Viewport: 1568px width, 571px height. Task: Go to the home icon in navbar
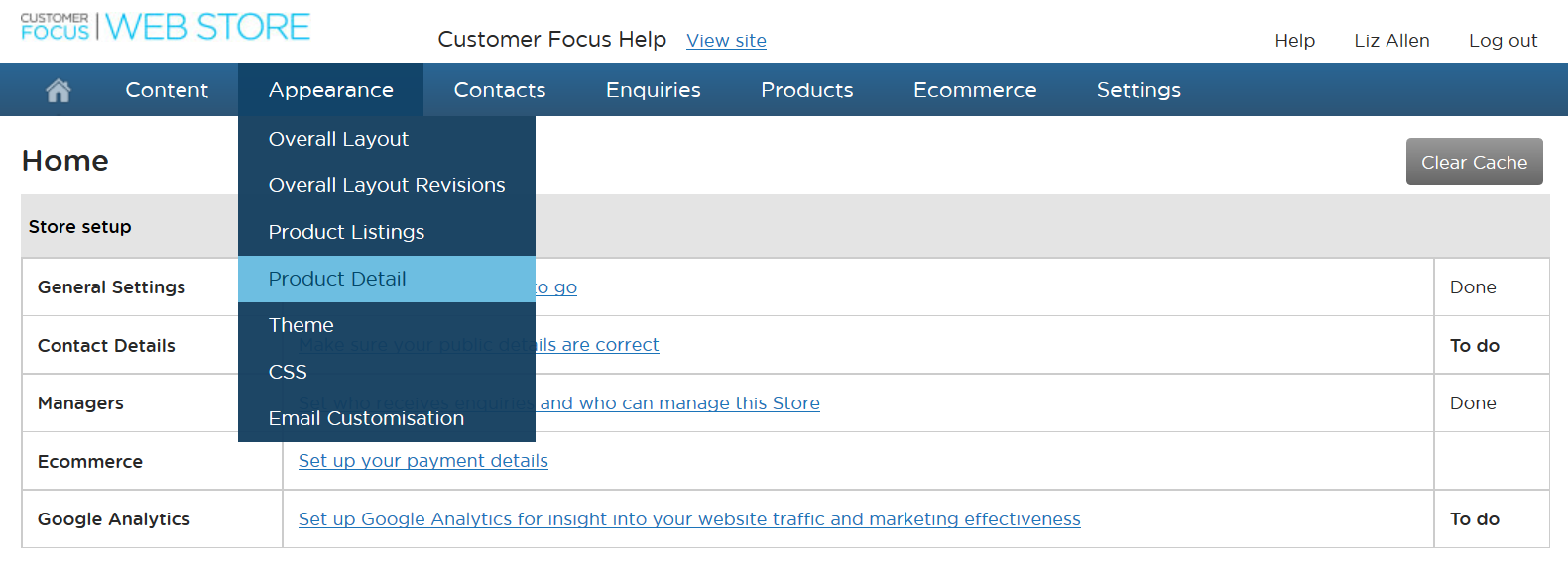(59, 90)
